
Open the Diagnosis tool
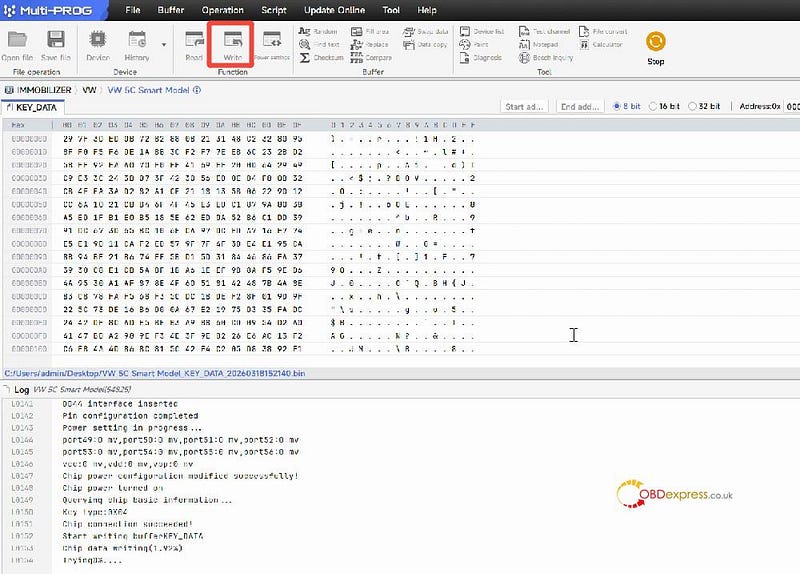(x=481, y=58)
